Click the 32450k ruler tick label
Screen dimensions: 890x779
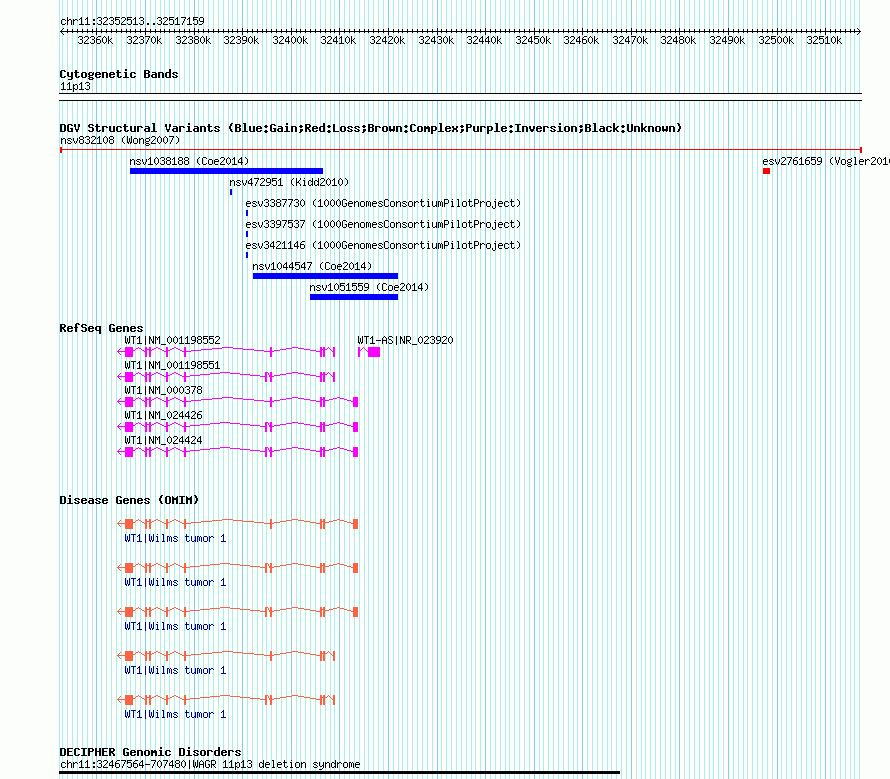click(x=533, y=40)
